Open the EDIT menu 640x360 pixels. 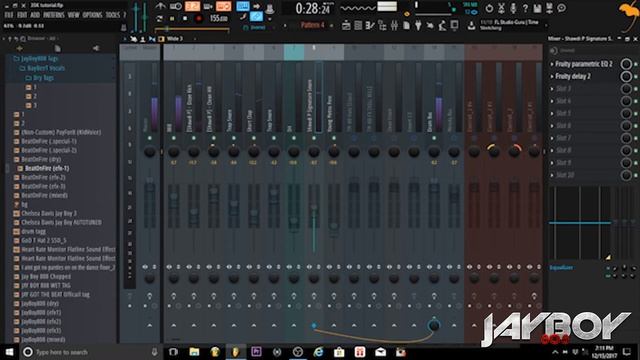[22, 15]
